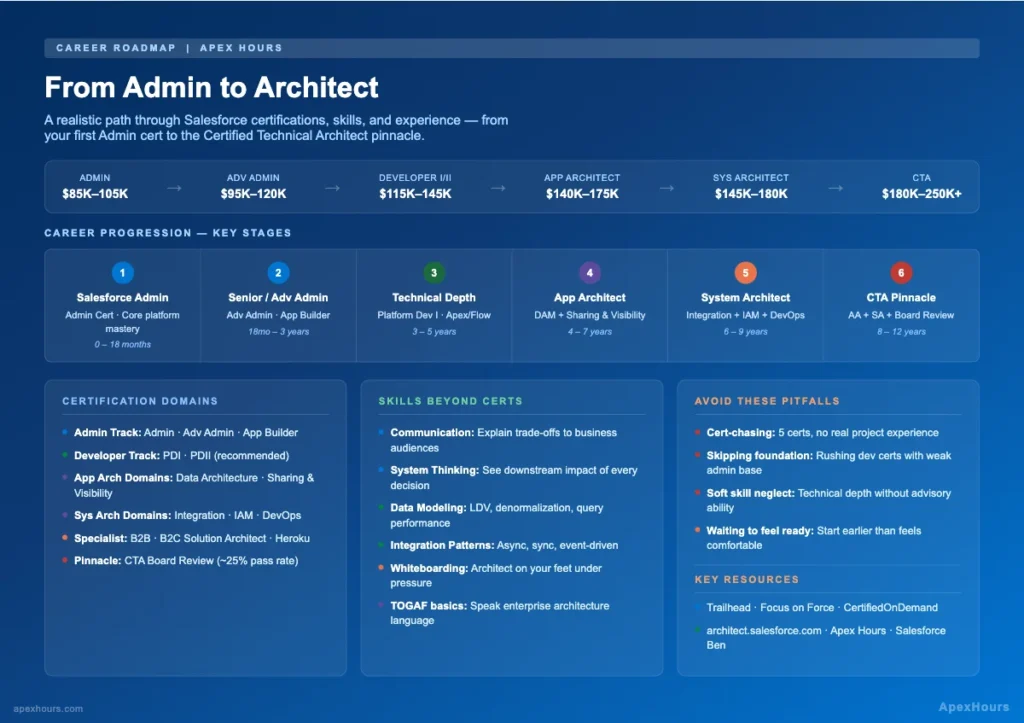Click the orange number 5 System Architect circle
Screen dimensions: 1024x723
pyautogui.click(x=745, y=272)
